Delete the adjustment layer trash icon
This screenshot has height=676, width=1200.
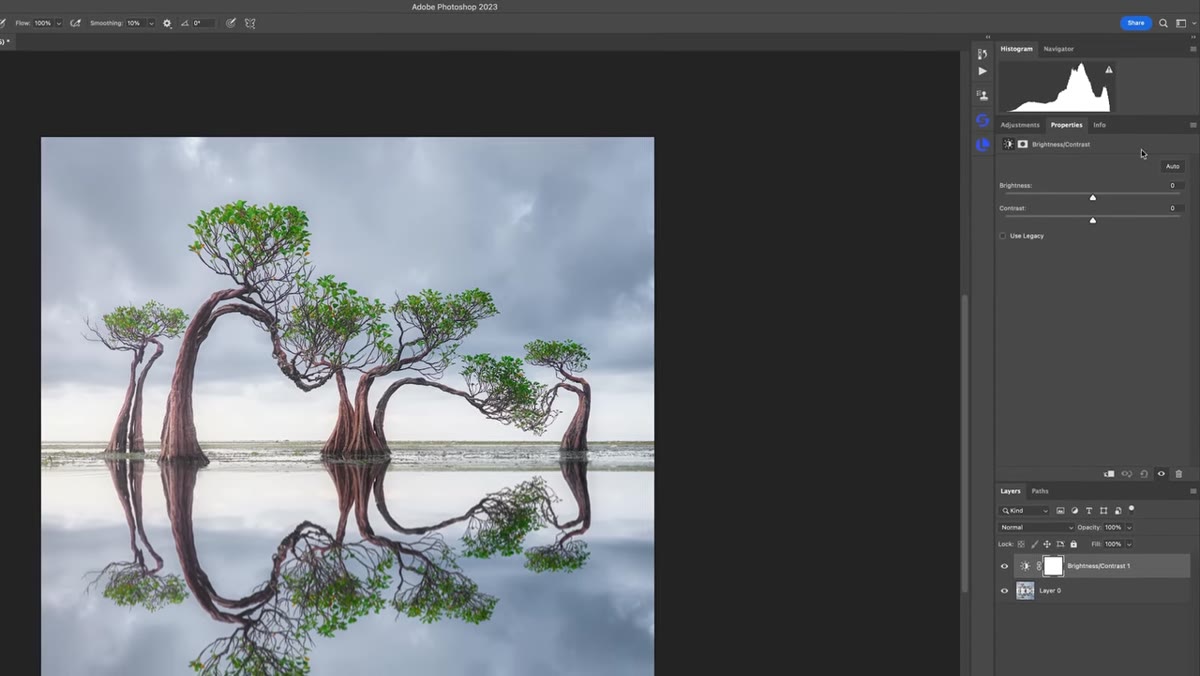[1178, 474]
